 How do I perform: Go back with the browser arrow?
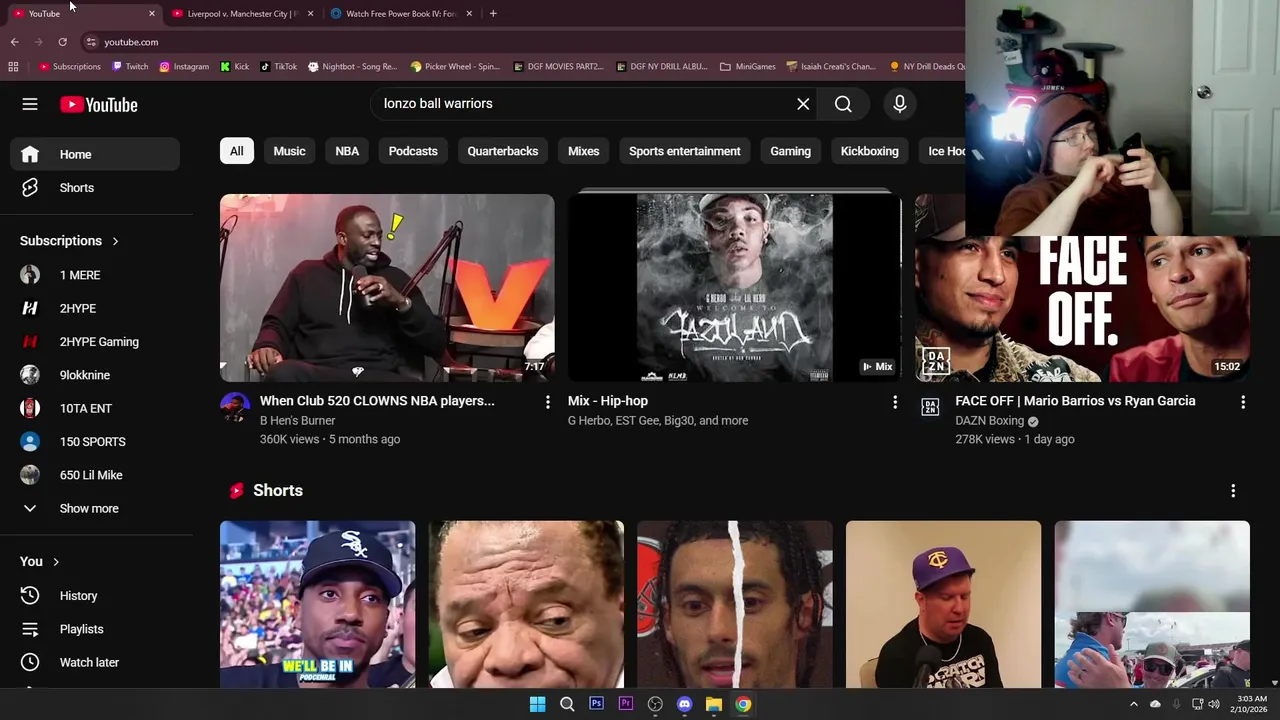(14, 42)
